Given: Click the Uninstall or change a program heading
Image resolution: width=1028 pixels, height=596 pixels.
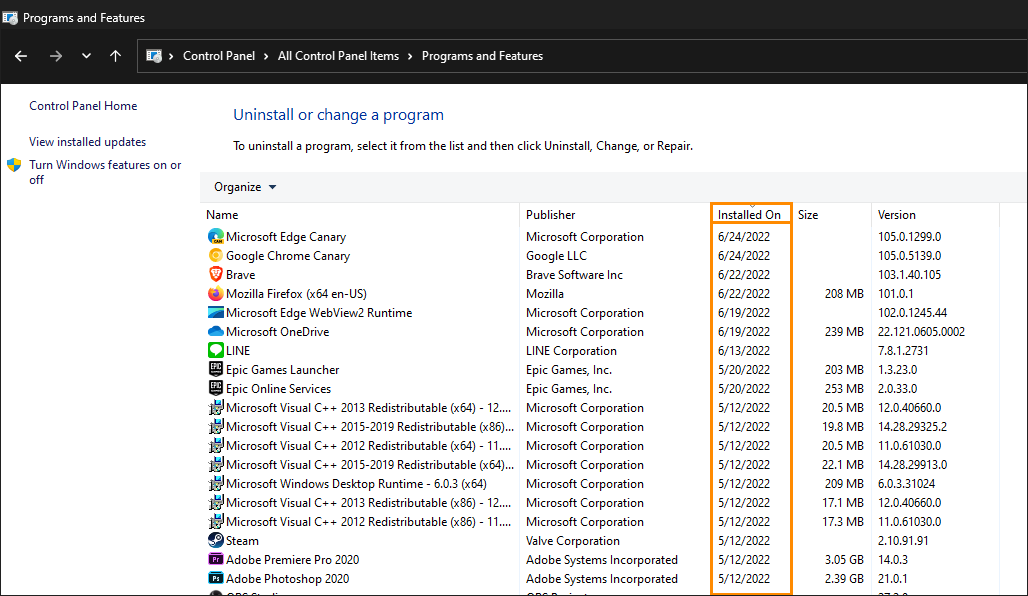Looking at the screenshot, I should tap(338, 115).
